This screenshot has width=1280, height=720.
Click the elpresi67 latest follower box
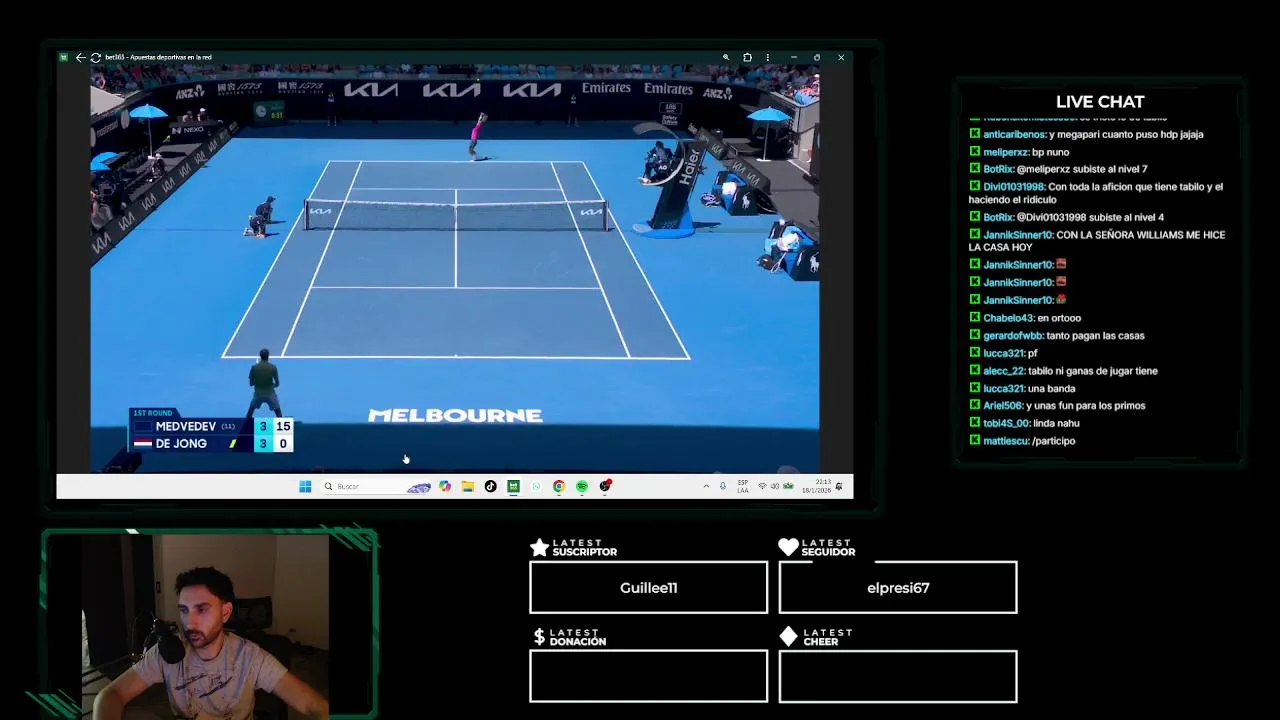click(898, 588)
